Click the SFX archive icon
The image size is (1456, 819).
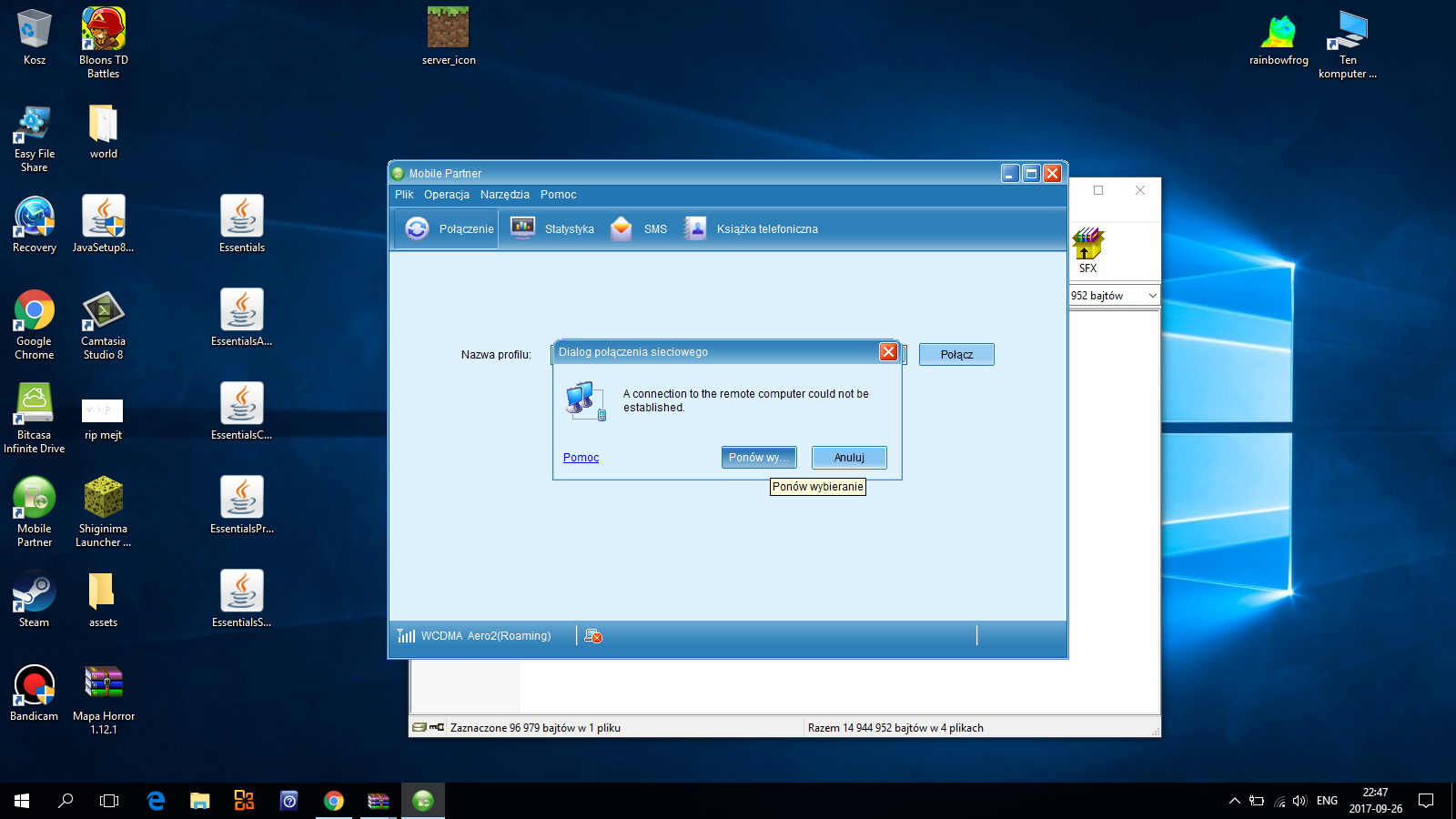pos(1087,246)
